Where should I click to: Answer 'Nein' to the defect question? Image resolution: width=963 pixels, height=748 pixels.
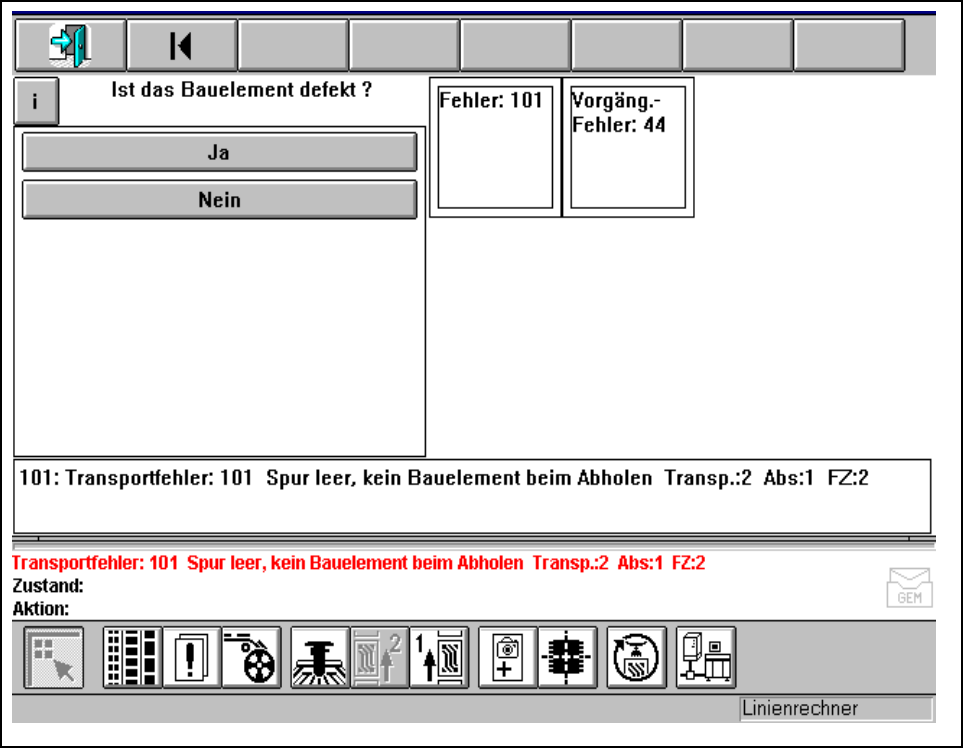tap(219, 200)
